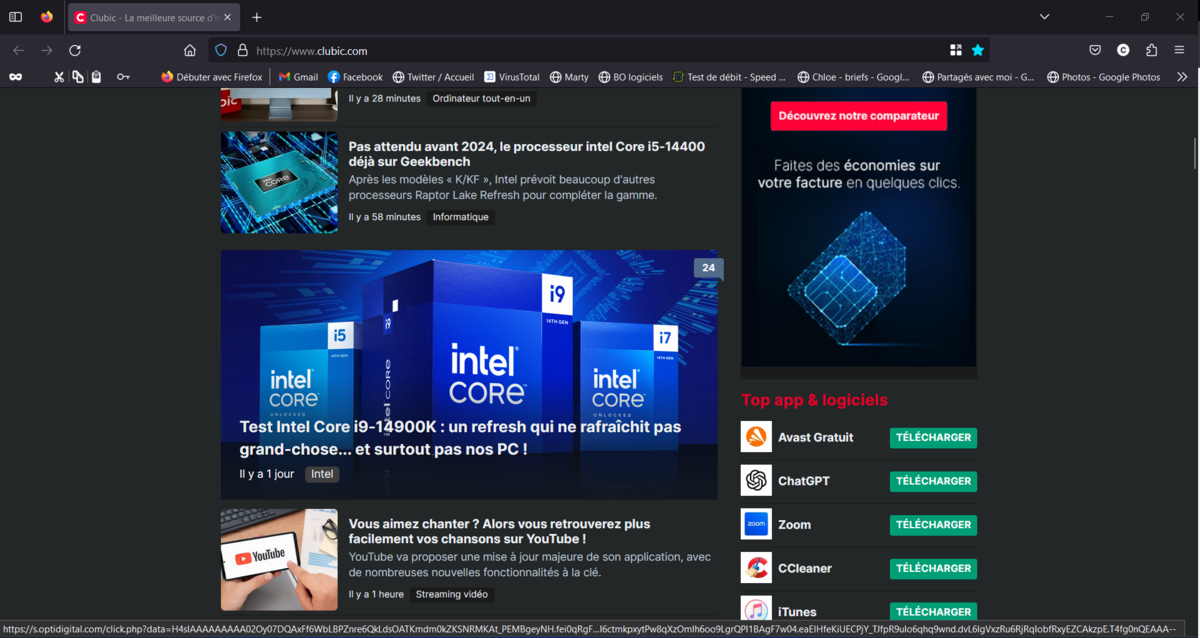Save the page to Pocket

1095,49
